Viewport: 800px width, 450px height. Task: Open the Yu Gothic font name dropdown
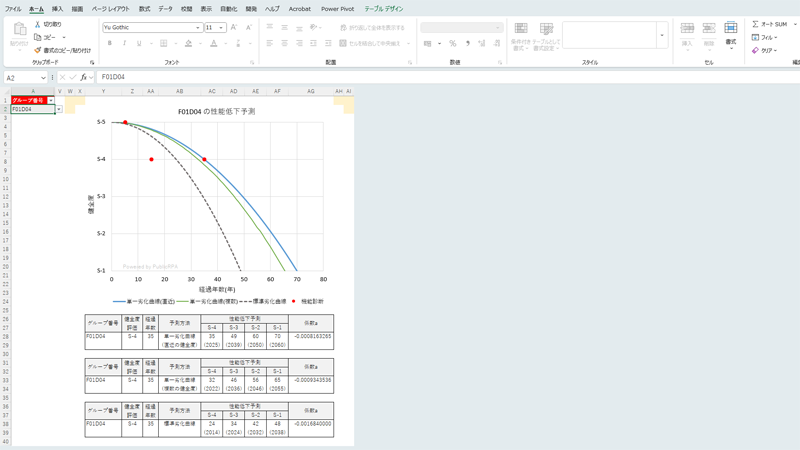point(198,28)
